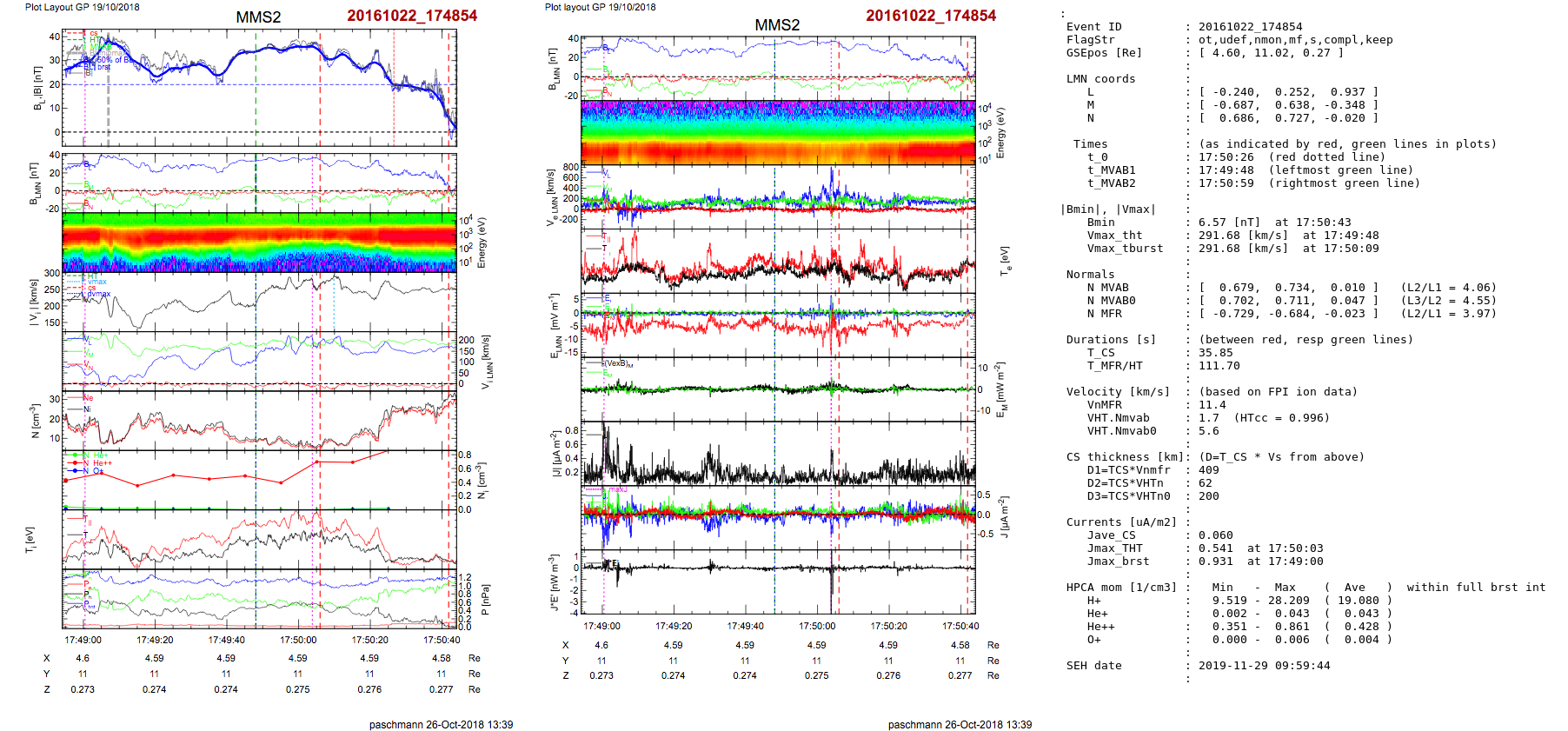The image size is (1568, 731).
Task: Click the left plot's ion energy spectrogram
Action: [259, 241]
